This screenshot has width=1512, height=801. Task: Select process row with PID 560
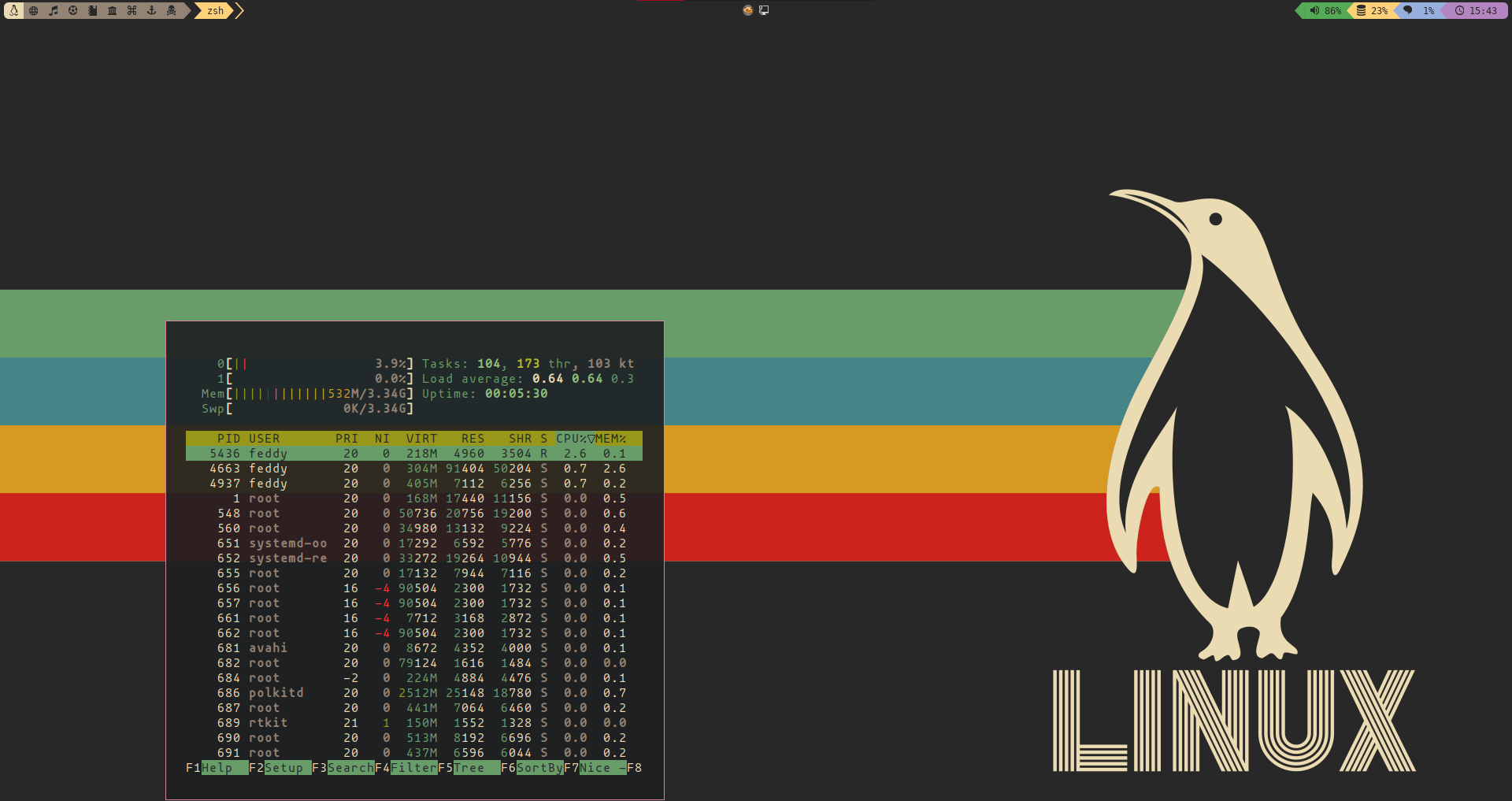click(x=414, y=528)
